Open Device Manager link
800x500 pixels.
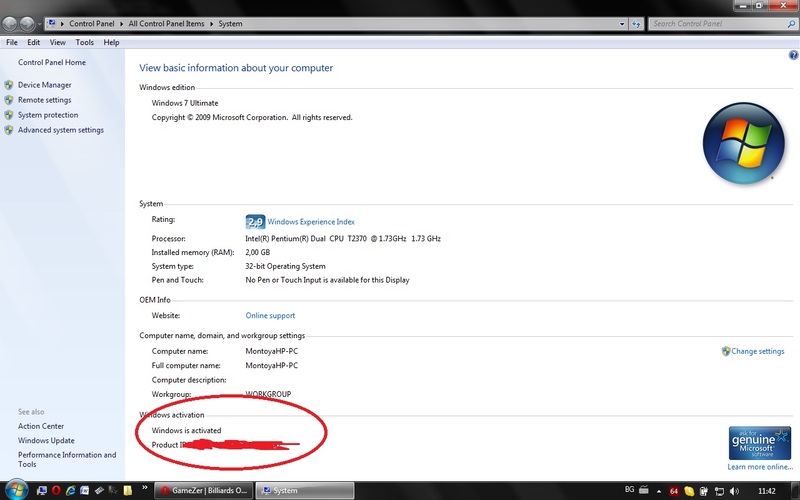[x=45, y=85]
